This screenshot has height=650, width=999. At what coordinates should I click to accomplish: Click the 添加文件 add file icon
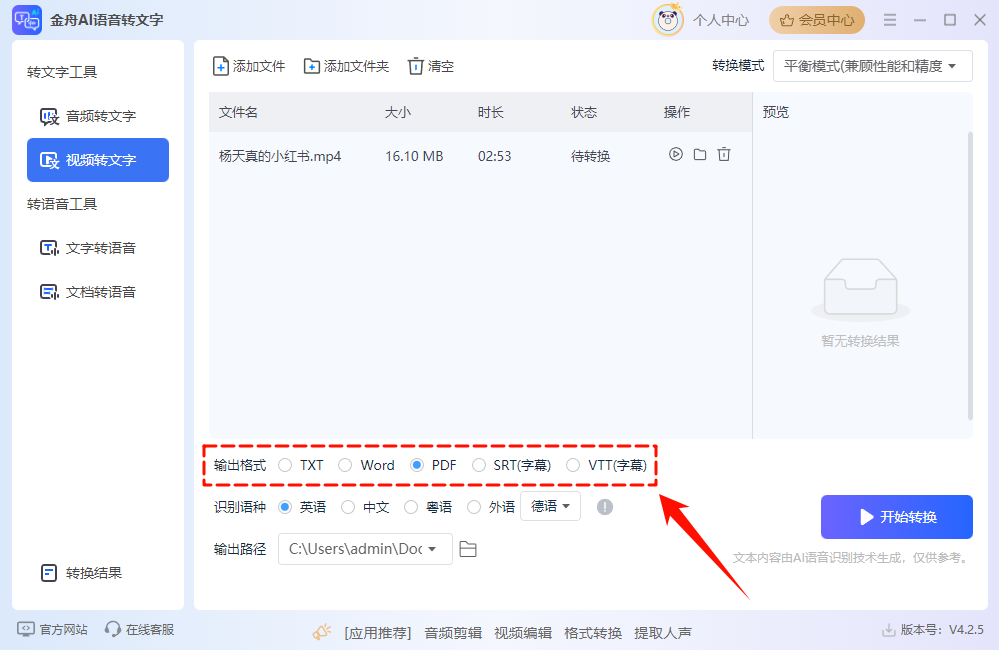click(x=221, y=66)
